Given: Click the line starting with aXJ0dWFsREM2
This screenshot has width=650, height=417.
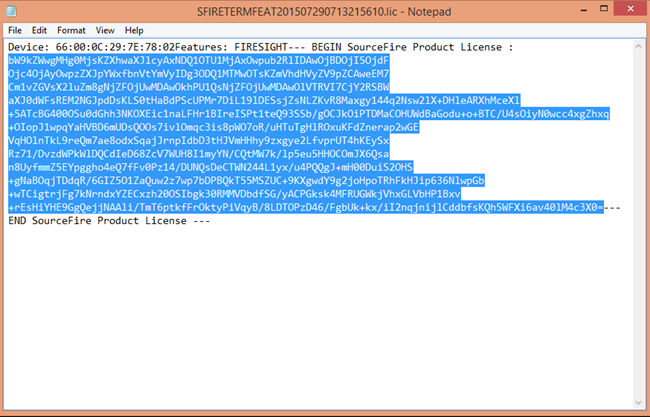Looking at the screenshot, I should click(x=264, y=100).
